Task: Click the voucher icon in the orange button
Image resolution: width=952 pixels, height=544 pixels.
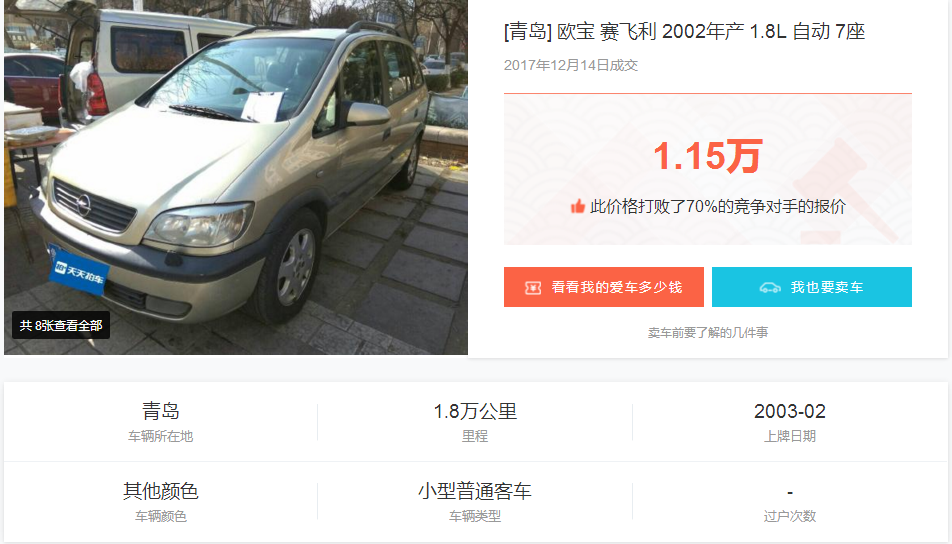Action: pyautogui.click(x=533, y=288)
